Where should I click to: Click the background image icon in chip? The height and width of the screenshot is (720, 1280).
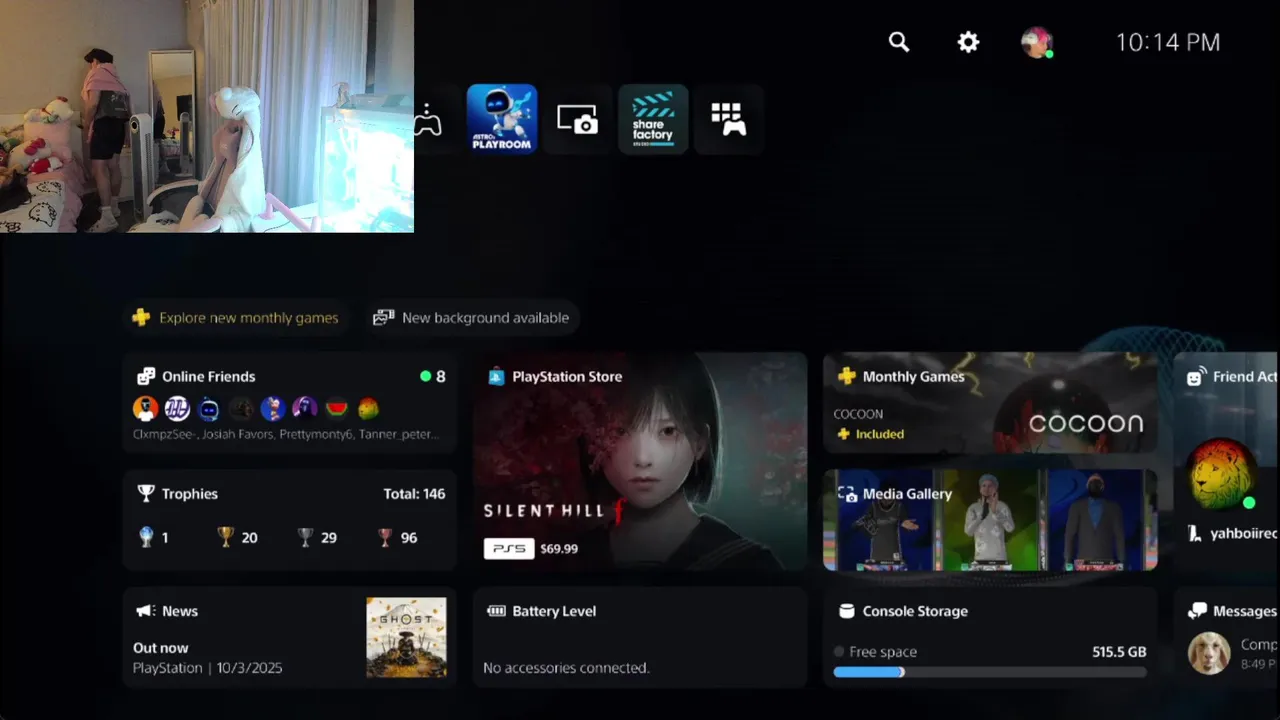(383, 317)
